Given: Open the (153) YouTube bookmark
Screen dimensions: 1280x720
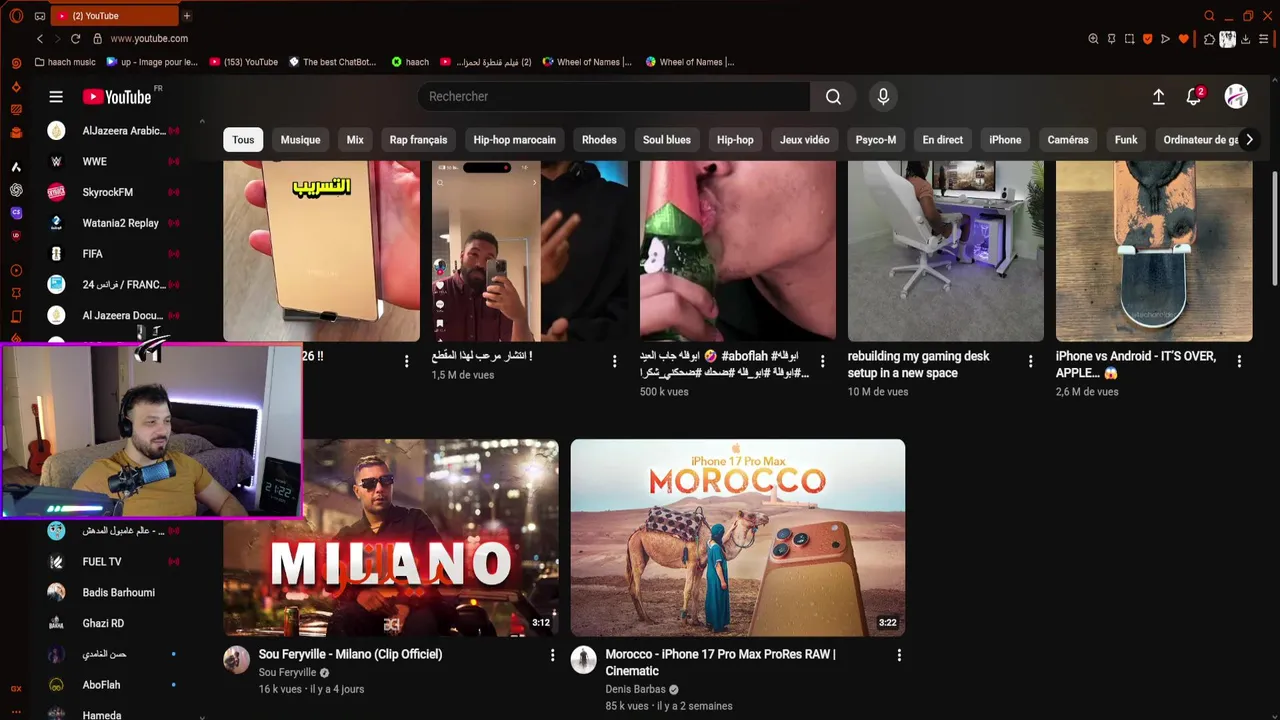Looking at the screenshot, I should click(244, 62).
